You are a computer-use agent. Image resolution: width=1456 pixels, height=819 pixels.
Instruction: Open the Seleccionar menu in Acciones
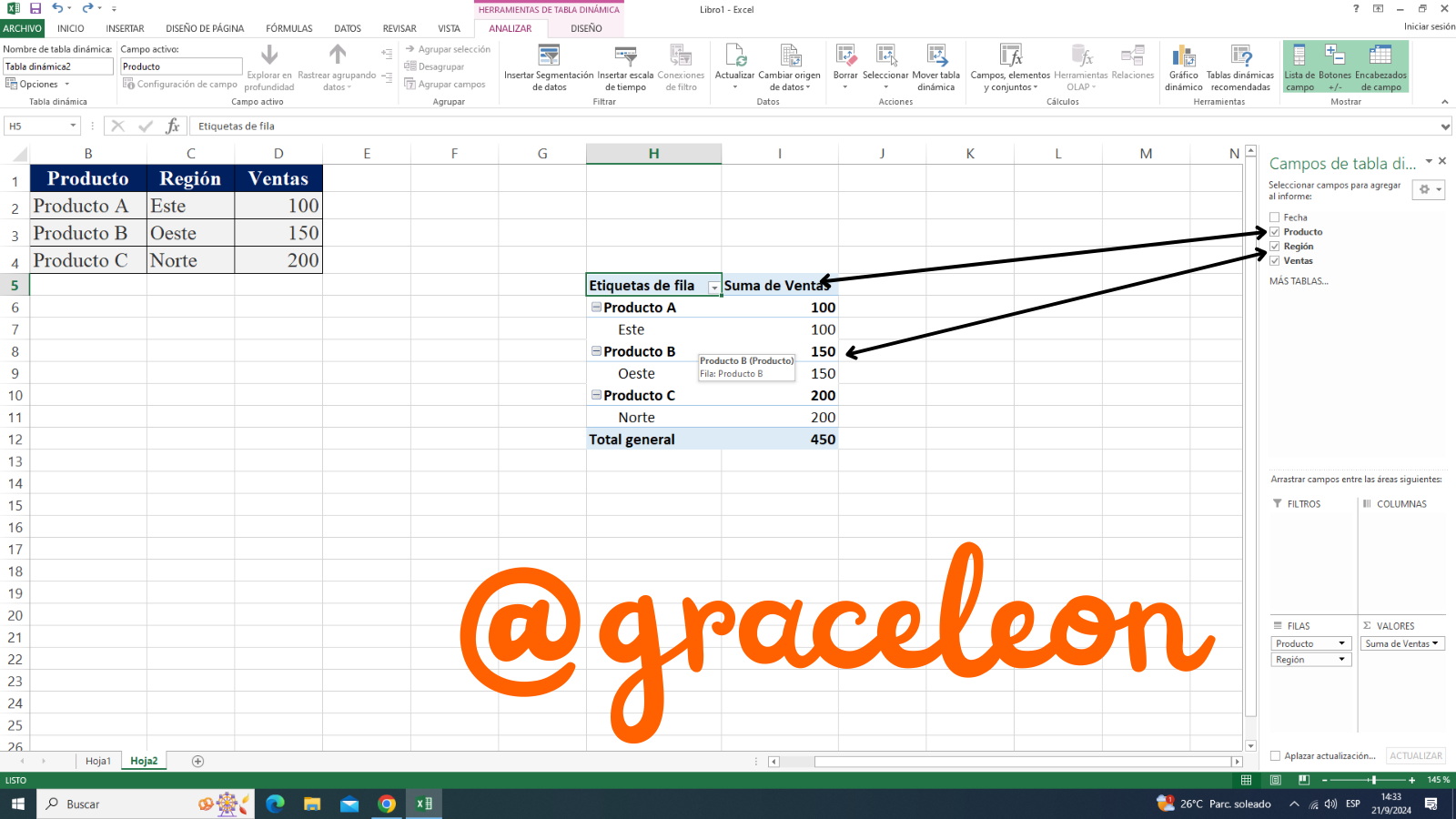(x=885, y=67)
